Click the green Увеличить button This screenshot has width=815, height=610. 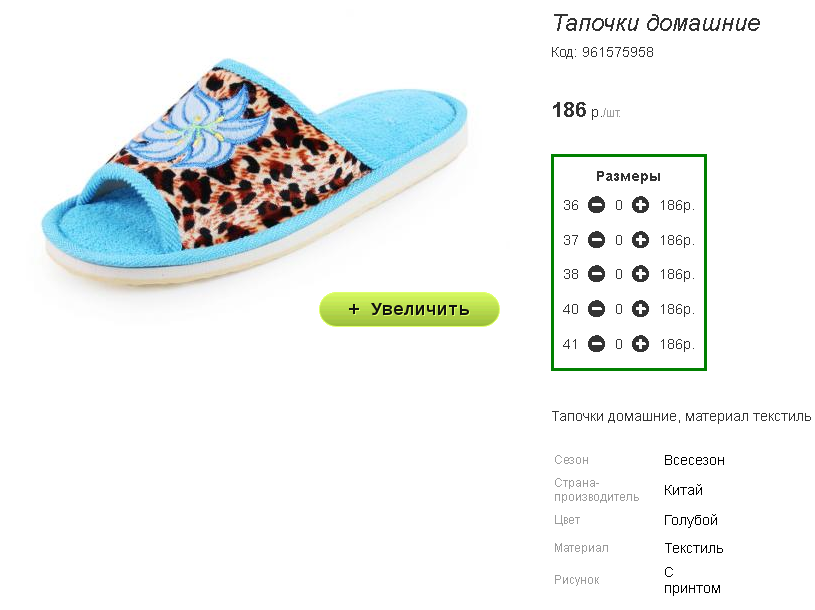click(409, 309)
